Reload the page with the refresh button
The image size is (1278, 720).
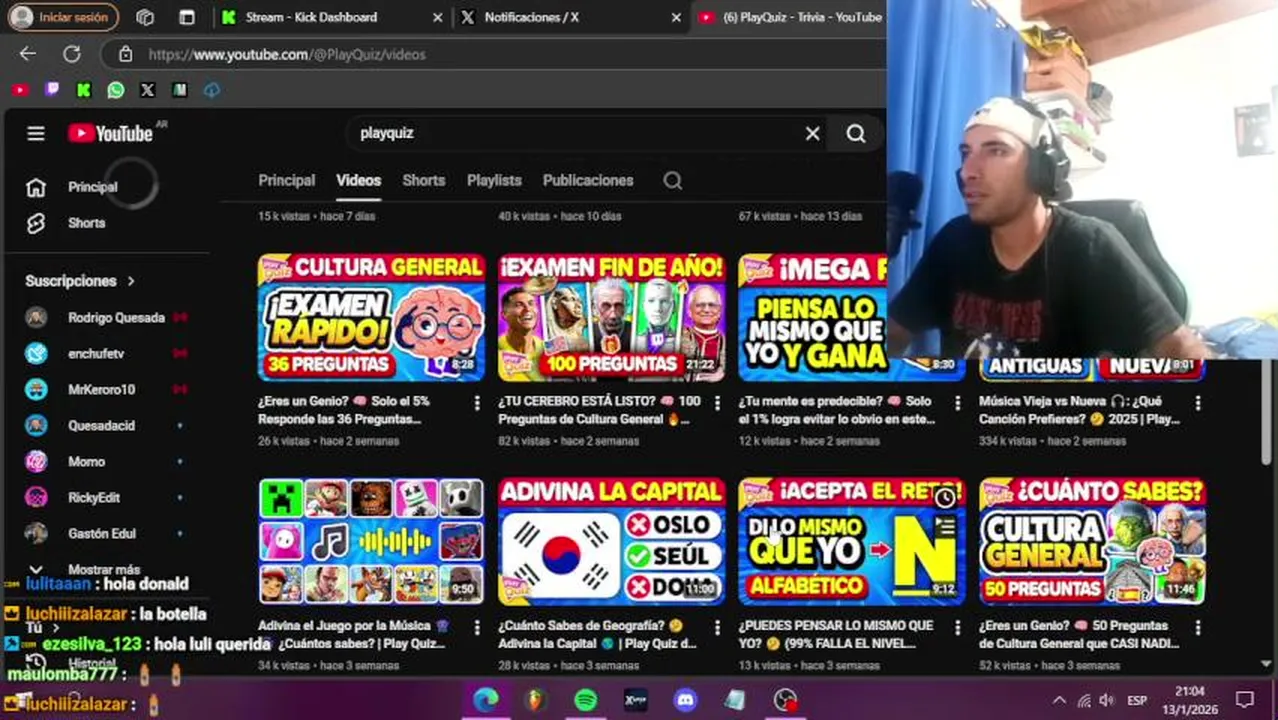72,54
